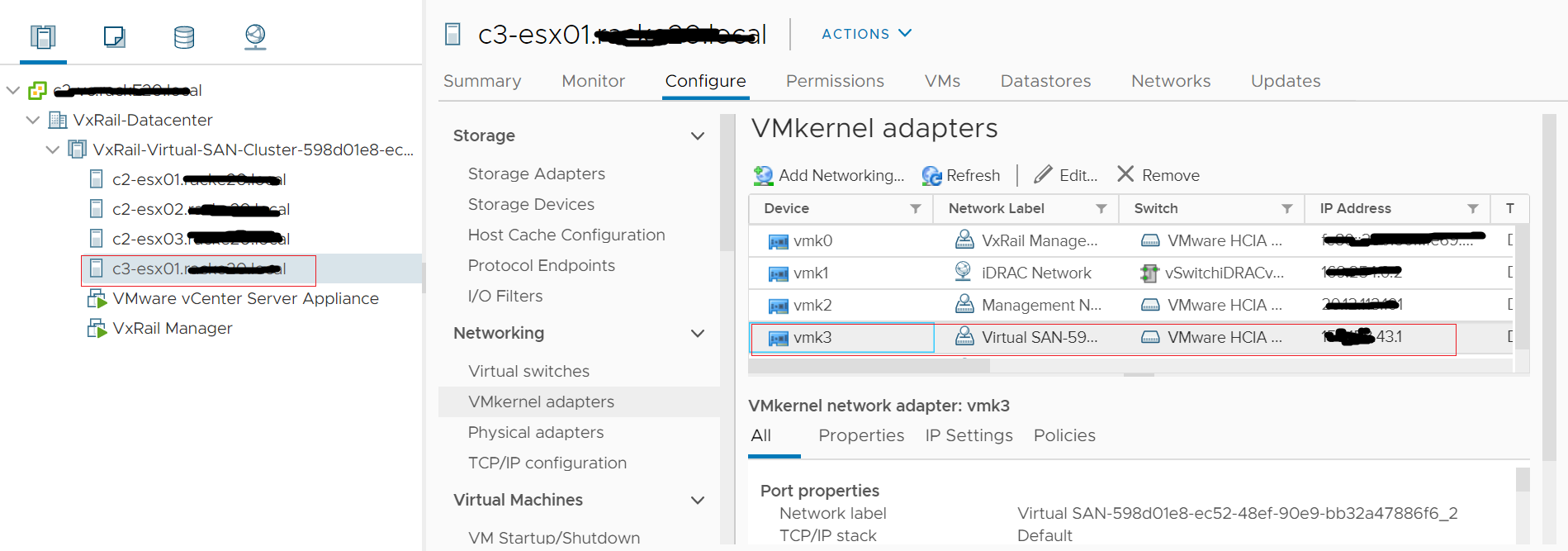Open the Hosts and Clusters view icon

43,36
